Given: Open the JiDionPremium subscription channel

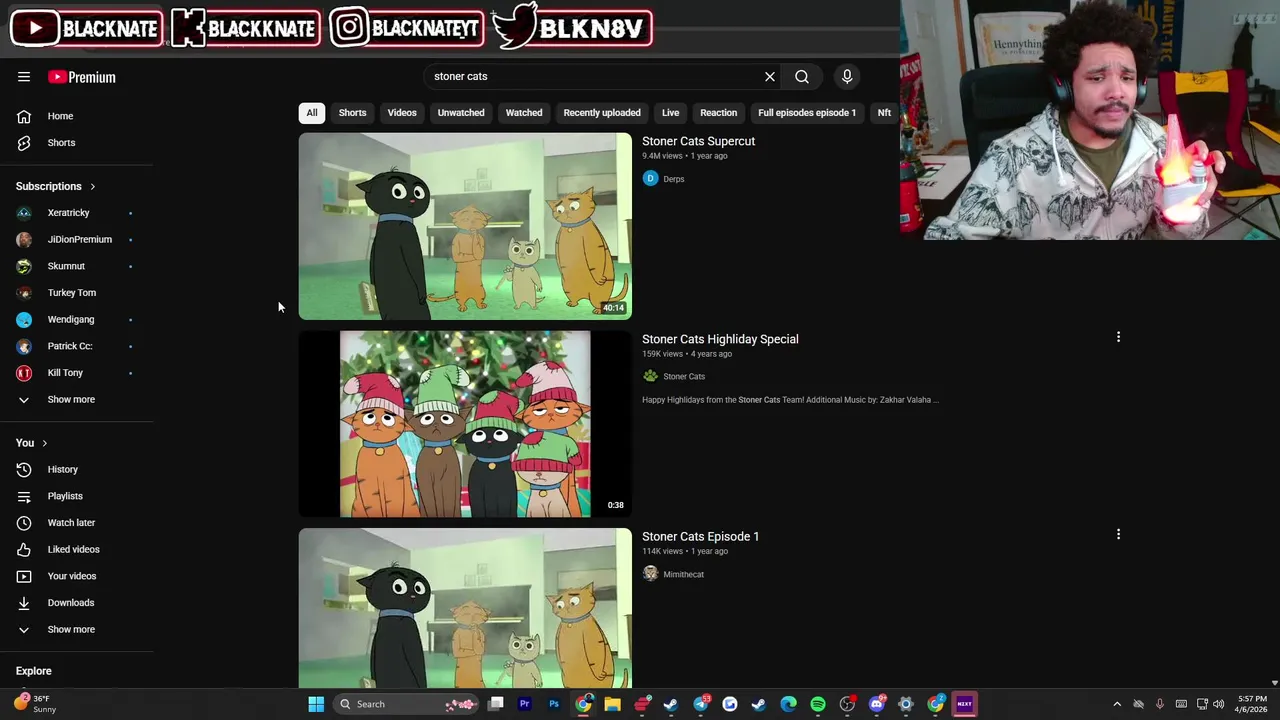Looking at the screenshot, I should 78,239.
